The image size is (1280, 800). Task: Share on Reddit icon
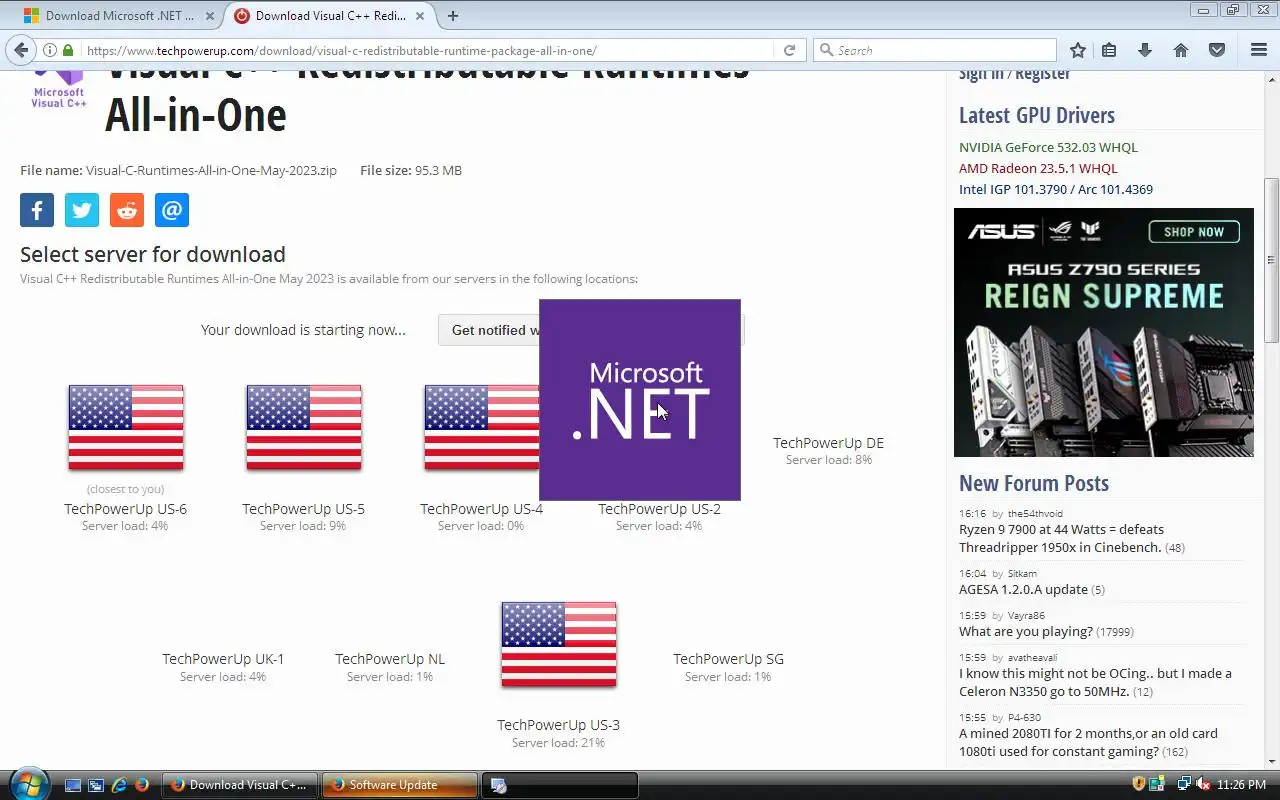(x=127, y=210)
